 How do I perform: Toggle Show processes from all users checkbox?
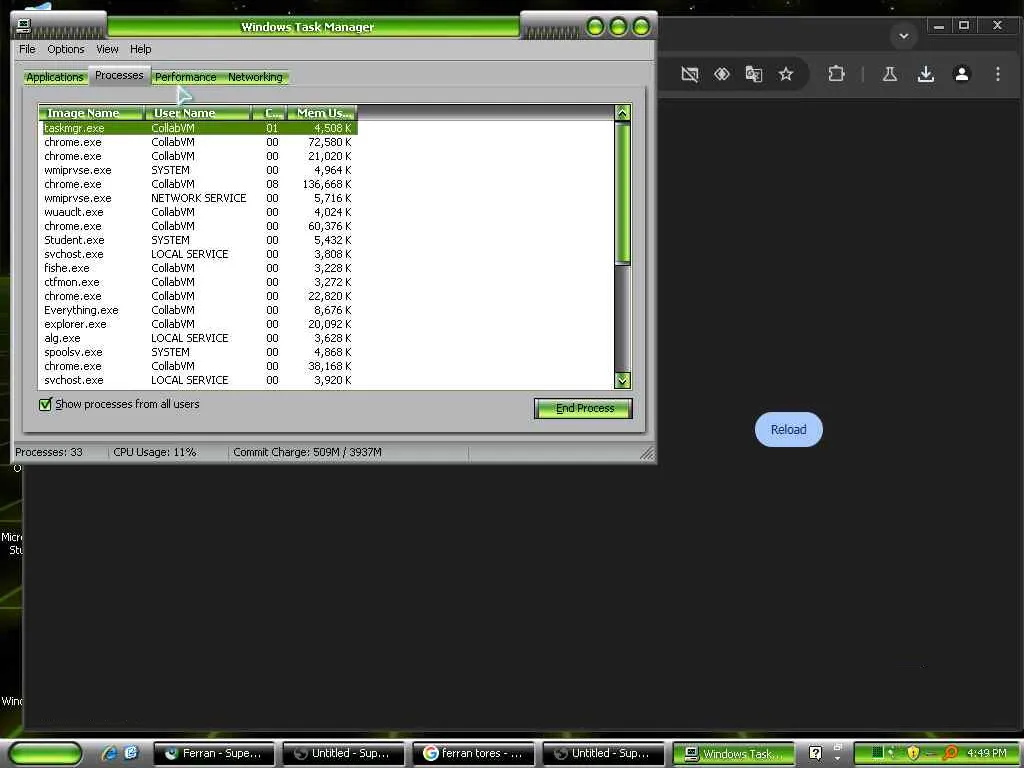(x=45, y=404)
